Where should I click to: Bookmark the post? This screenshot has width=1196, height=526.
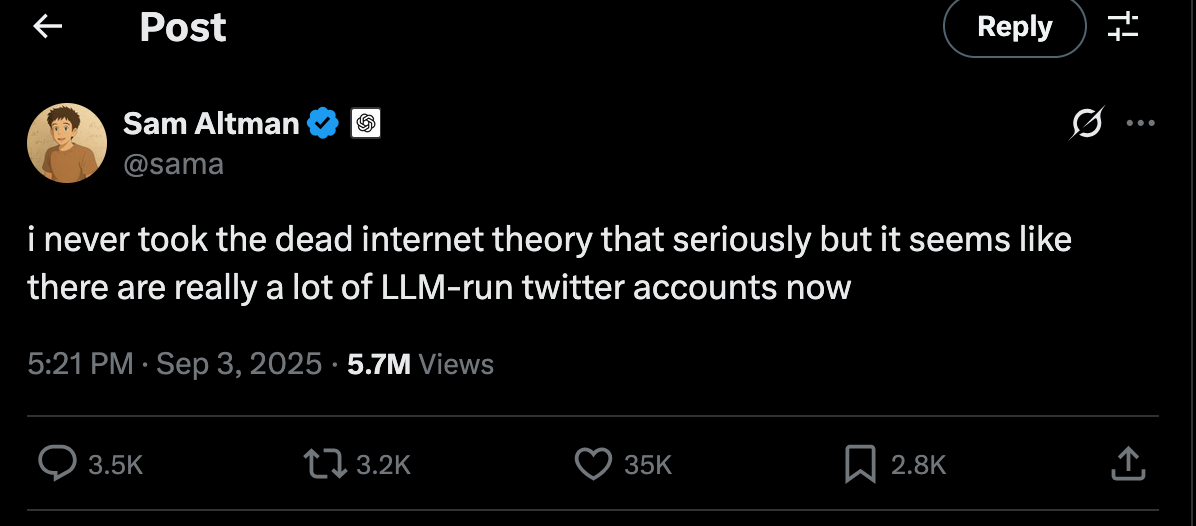859,463
